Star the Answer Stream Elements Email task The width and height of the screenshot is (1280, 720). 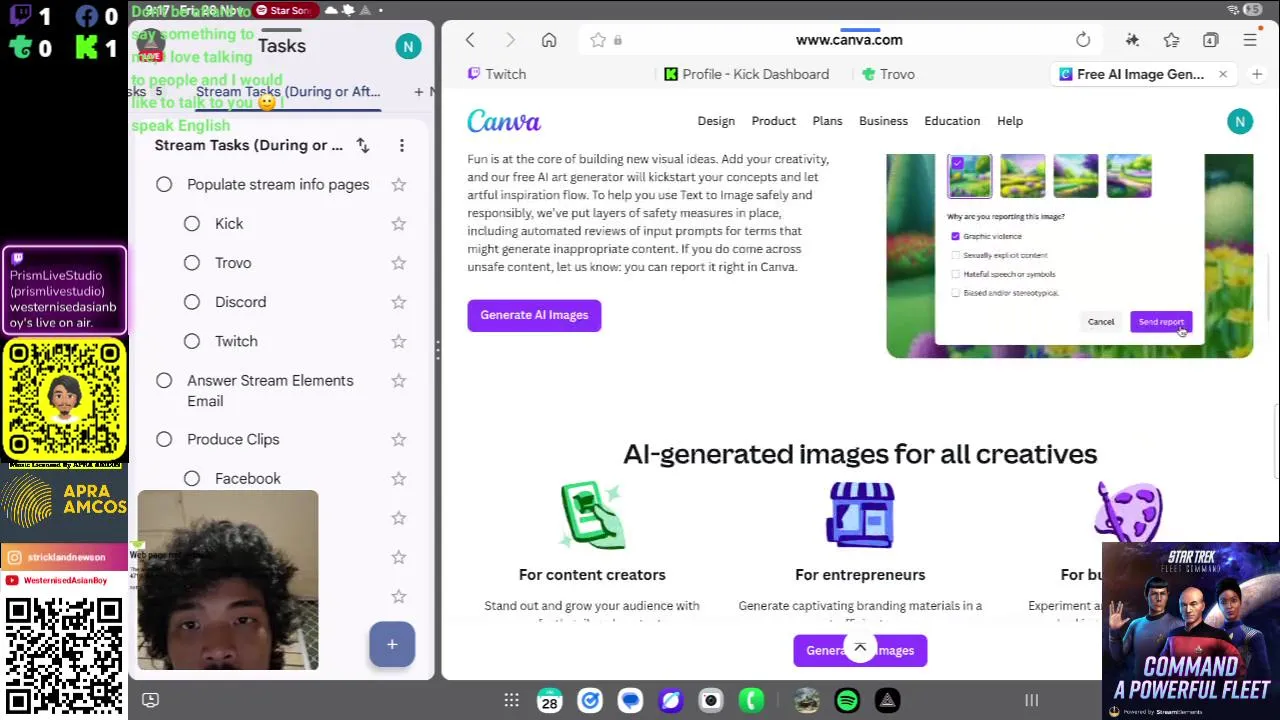pos(399,380)
